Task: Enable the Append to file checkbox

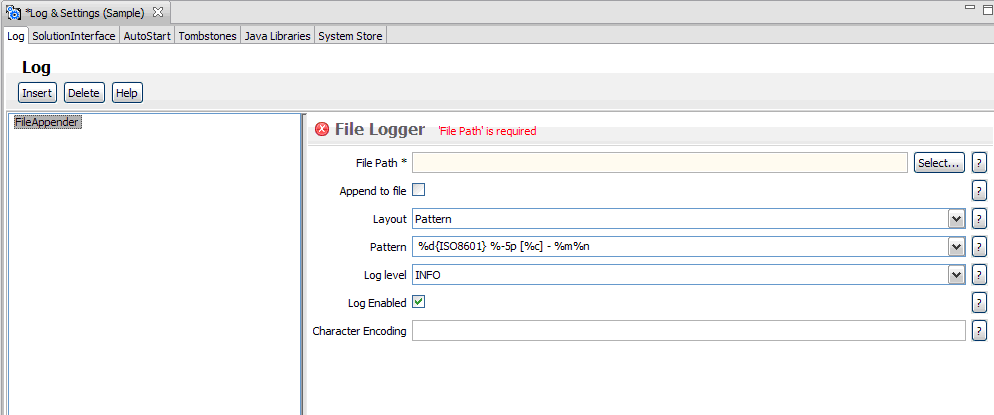Action: (x=419, y=190)
